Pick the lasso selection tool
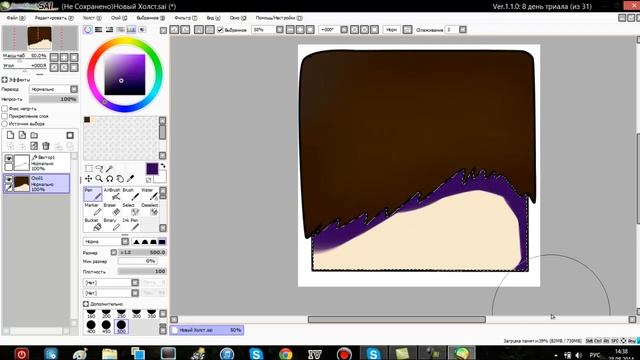The image size is (640, 360). 99,169
